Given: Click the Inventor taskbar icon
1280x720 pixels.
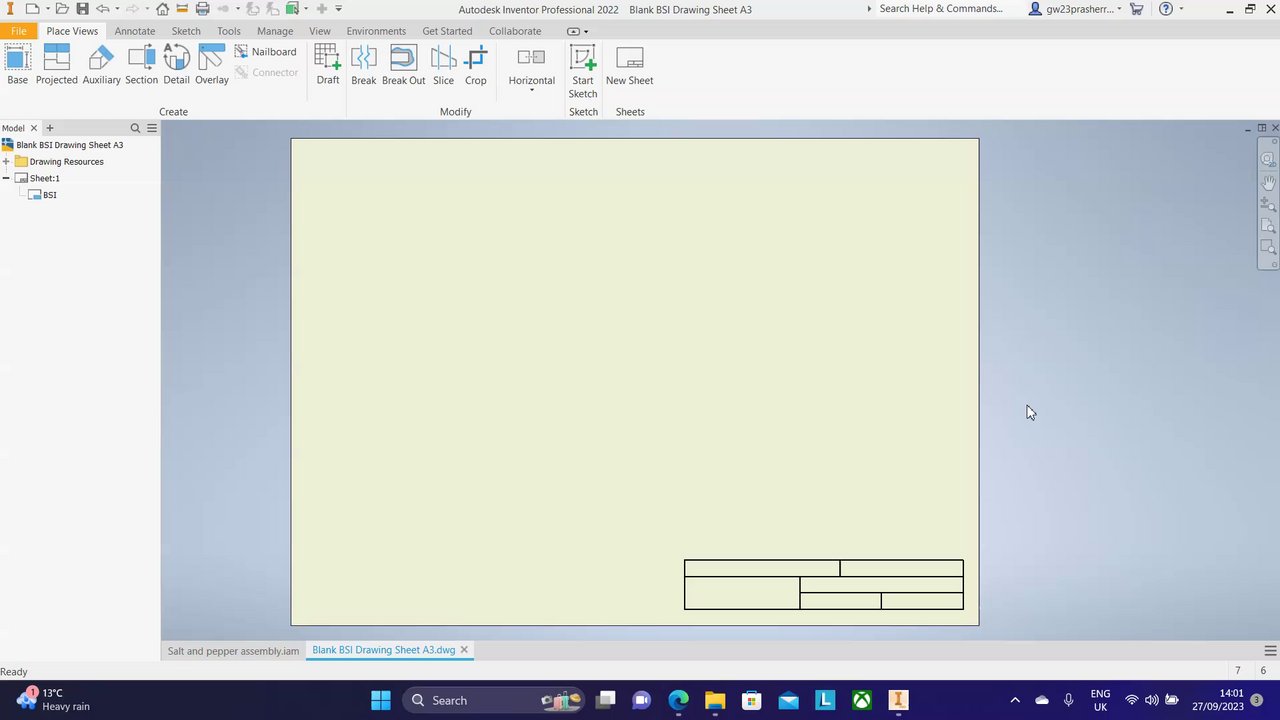Looking at the screenshot, I should click(898, 700).
